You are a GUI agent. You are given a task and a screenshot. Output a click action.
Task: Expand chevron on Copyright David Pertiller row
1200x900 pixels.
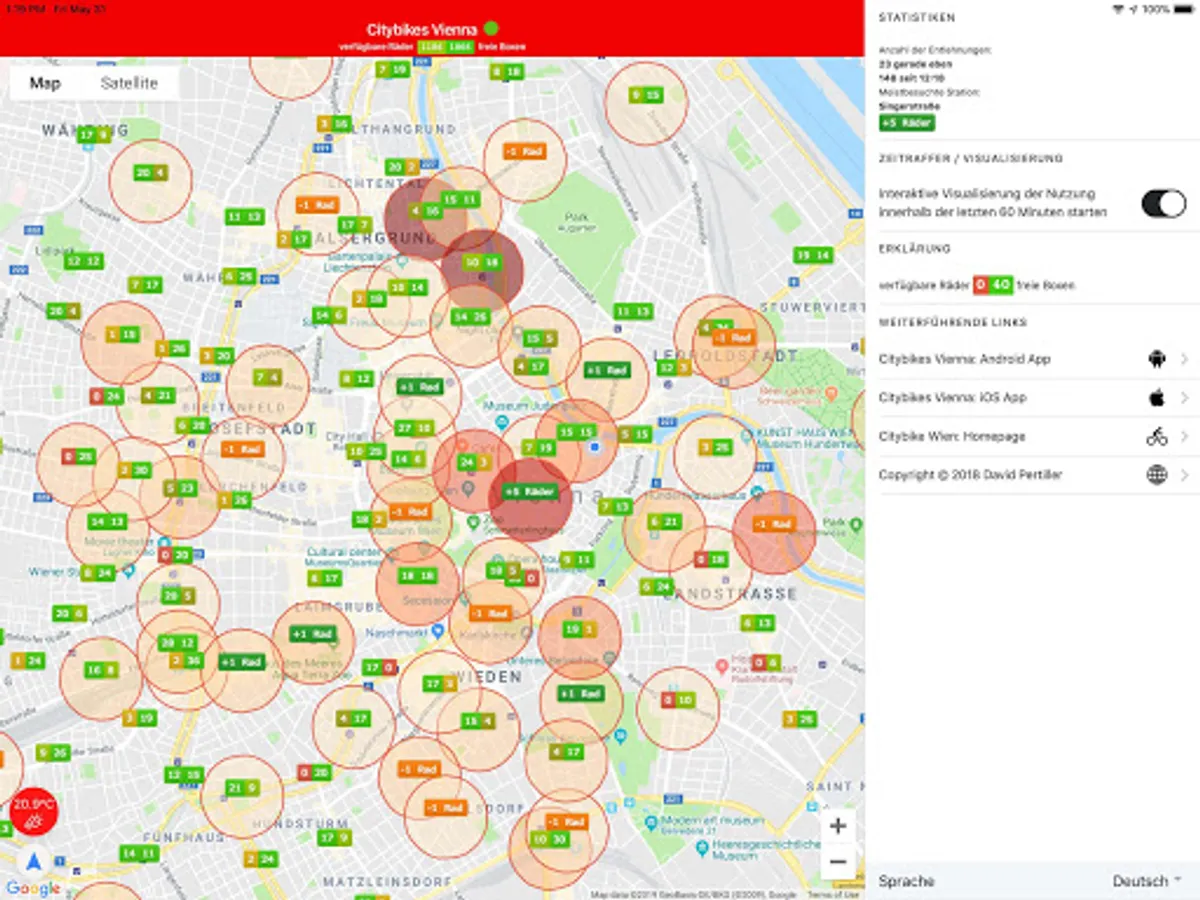(x=1185, y=475)
